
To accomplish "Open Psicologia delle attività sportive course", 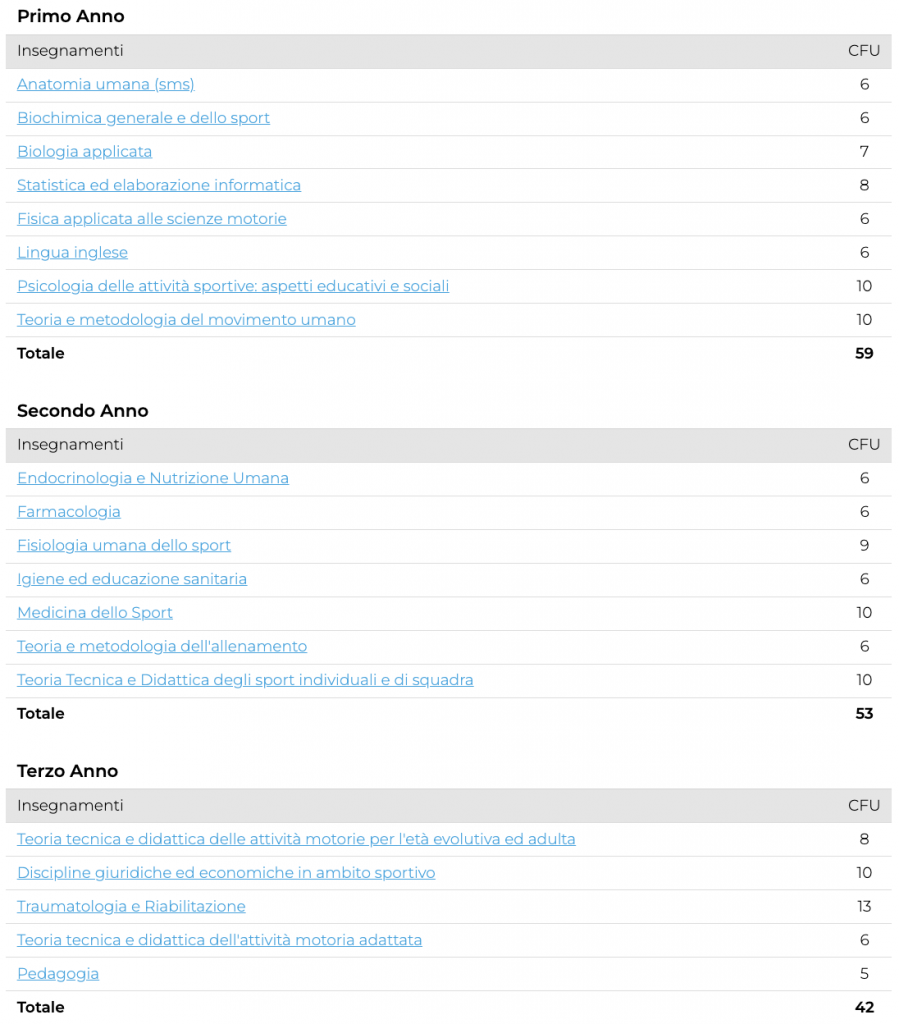I will (232, 286).
